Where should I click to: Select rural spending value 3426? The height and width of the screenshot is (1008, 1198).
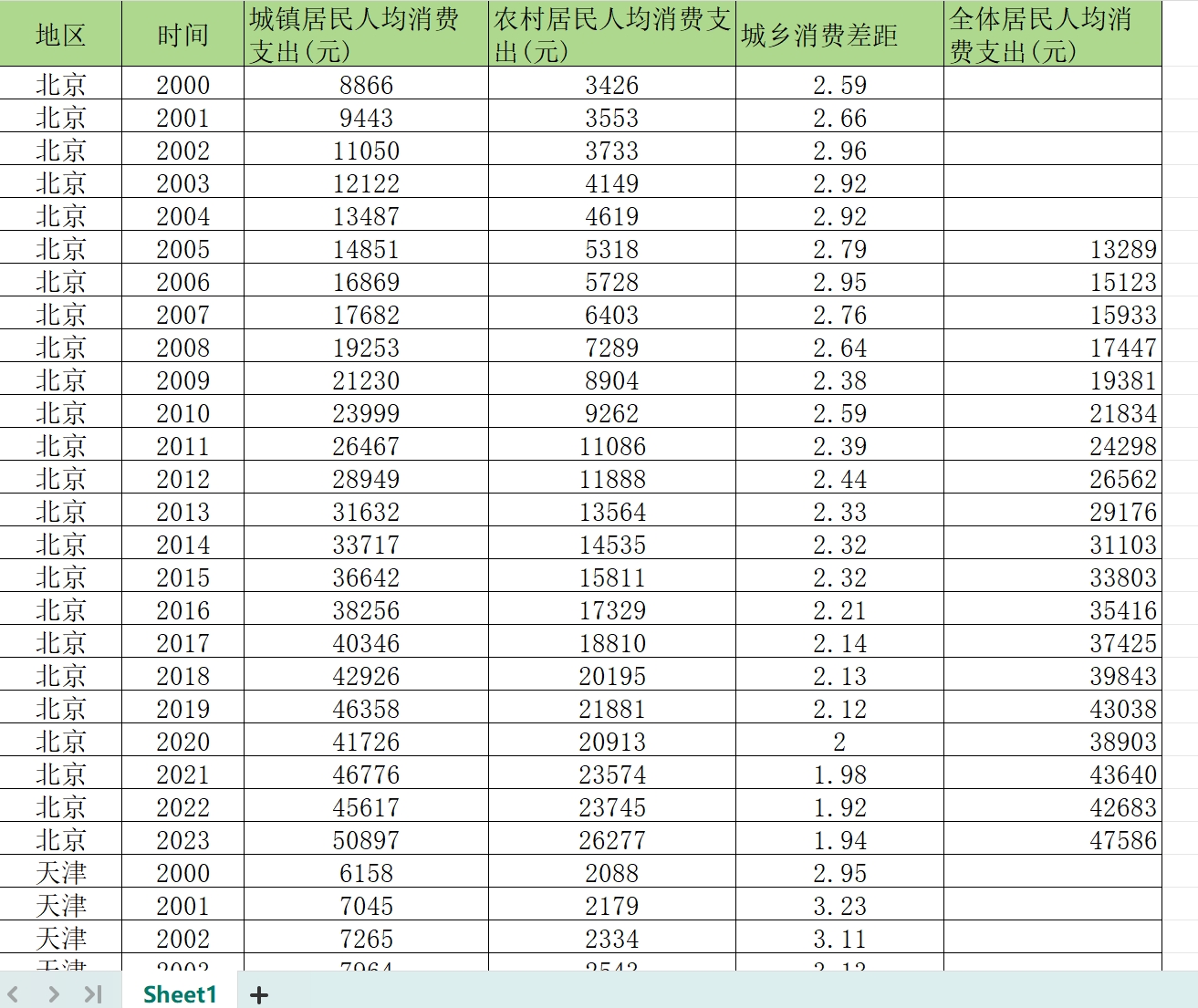[612, 84]
